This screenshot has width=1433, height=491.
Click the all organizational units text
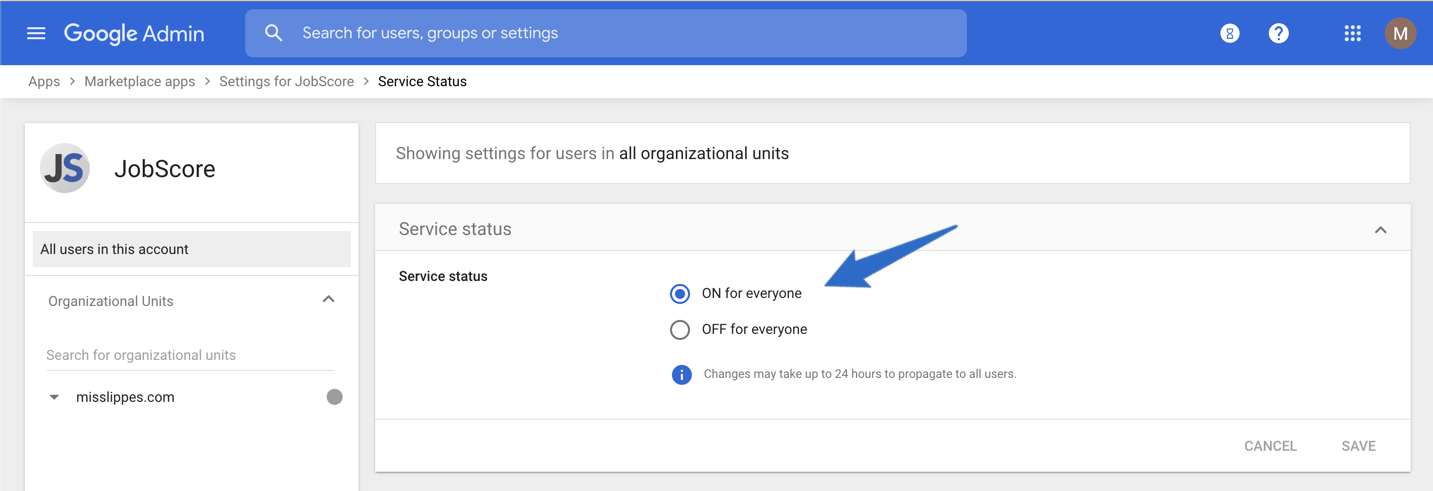click(x=704, y=154)
